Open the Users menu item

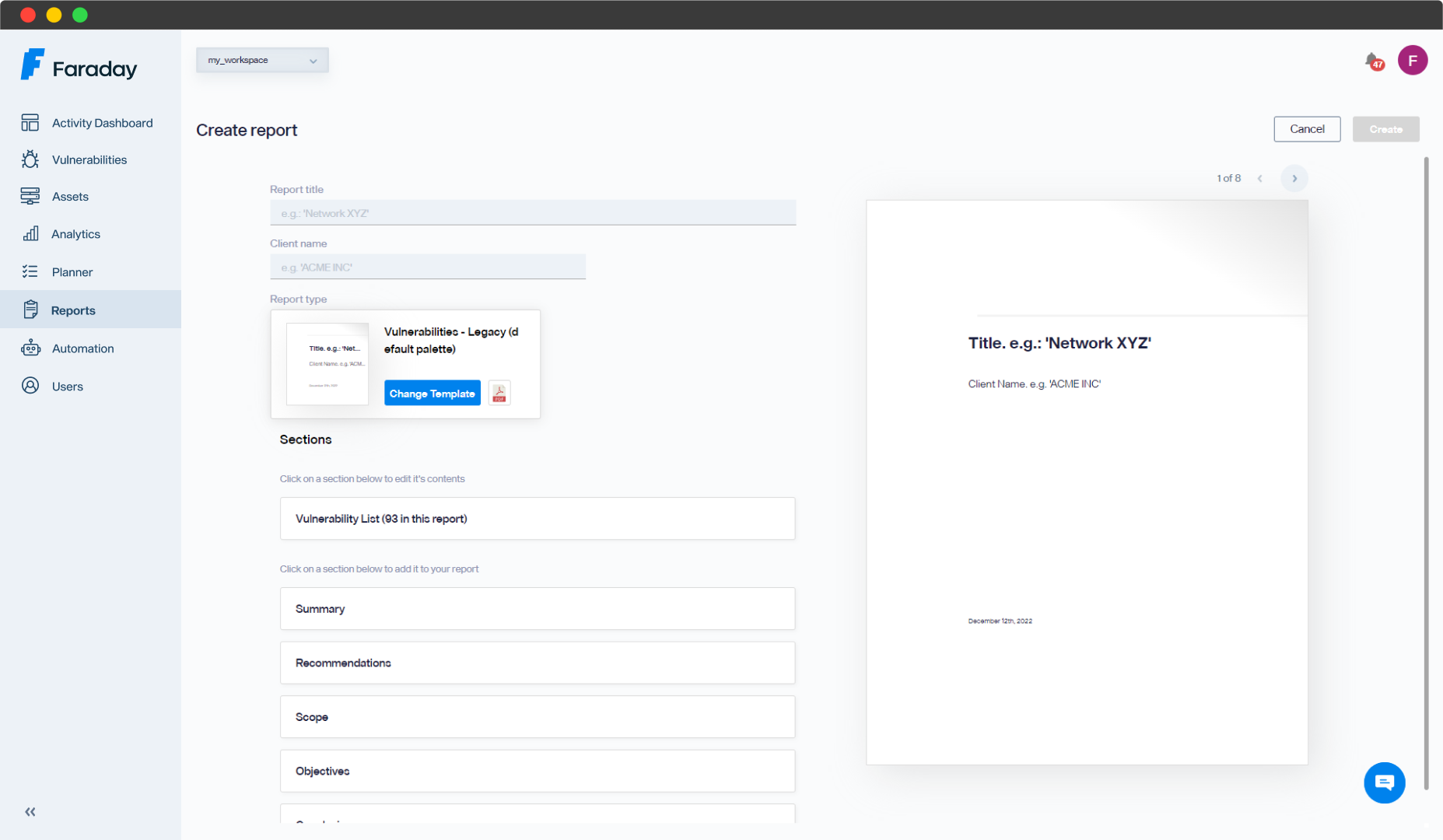(x=67, y=386)
